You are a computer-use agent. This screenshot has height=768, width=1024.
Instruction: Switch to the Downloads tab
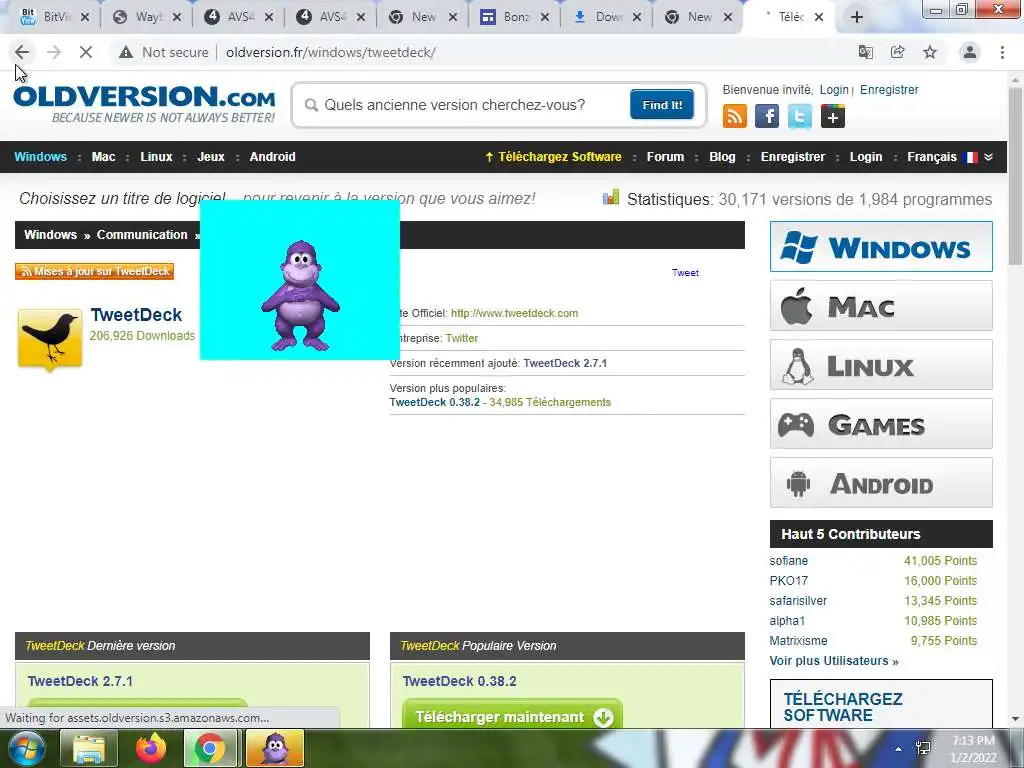[607, 17]
